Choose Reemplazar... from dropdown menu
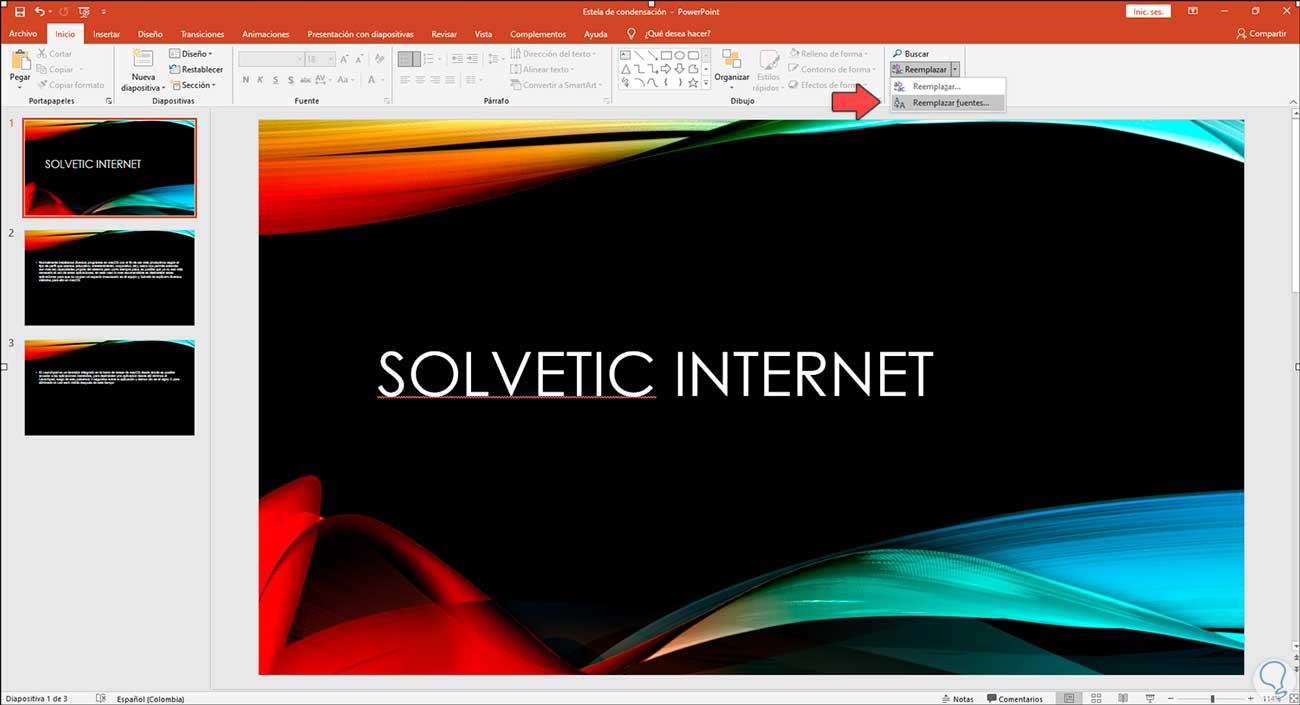Viewport: 1300px width, 705px height. point(946,87)
